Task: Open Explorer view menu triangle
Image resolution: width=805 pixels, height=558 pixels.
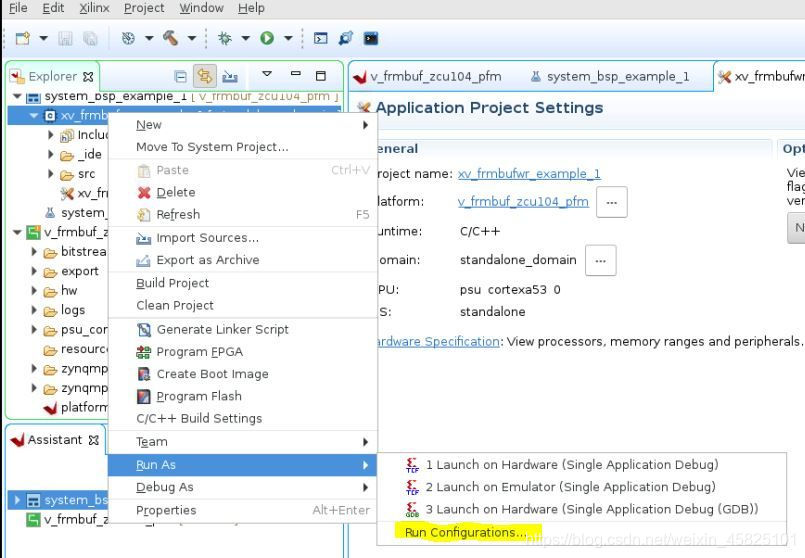Action: 267,74
